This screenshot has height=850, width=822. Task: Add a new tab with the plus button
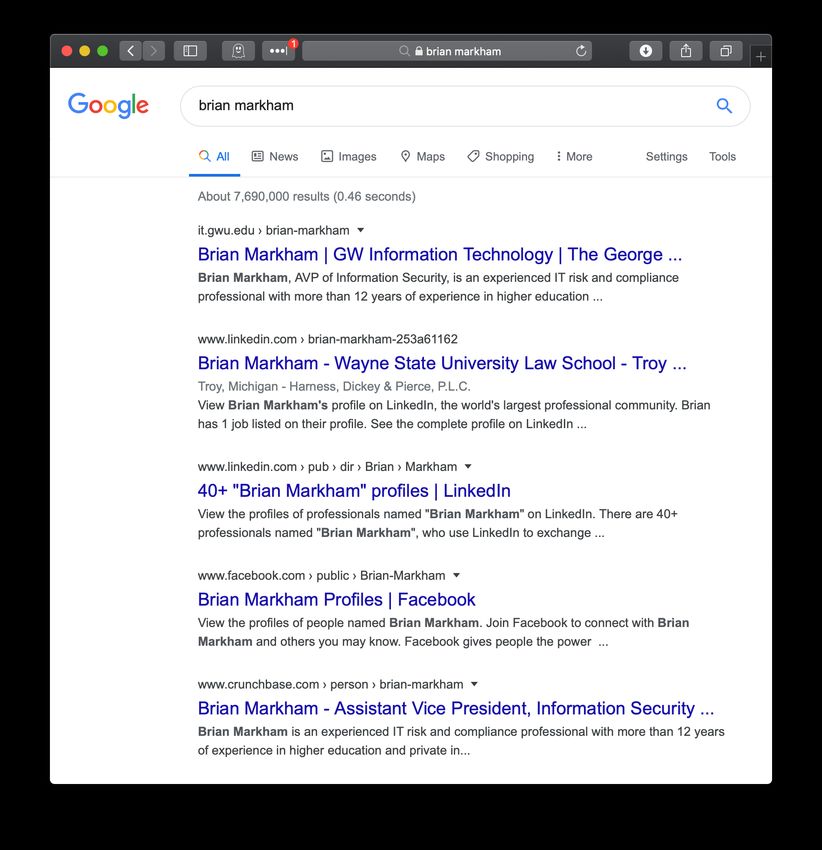761,56
